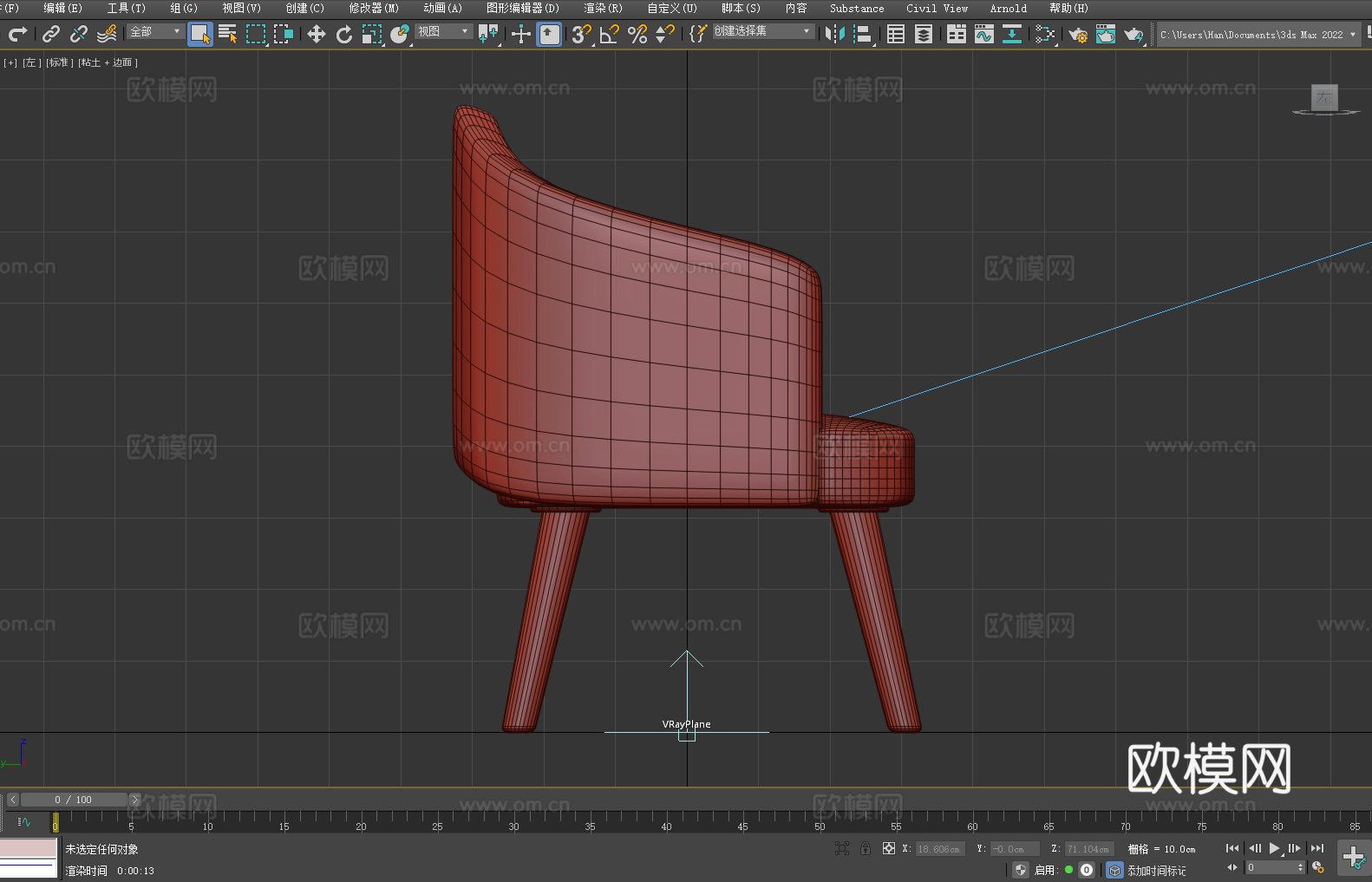
Task: Go to next frame
Action: tap(1294, 848)
